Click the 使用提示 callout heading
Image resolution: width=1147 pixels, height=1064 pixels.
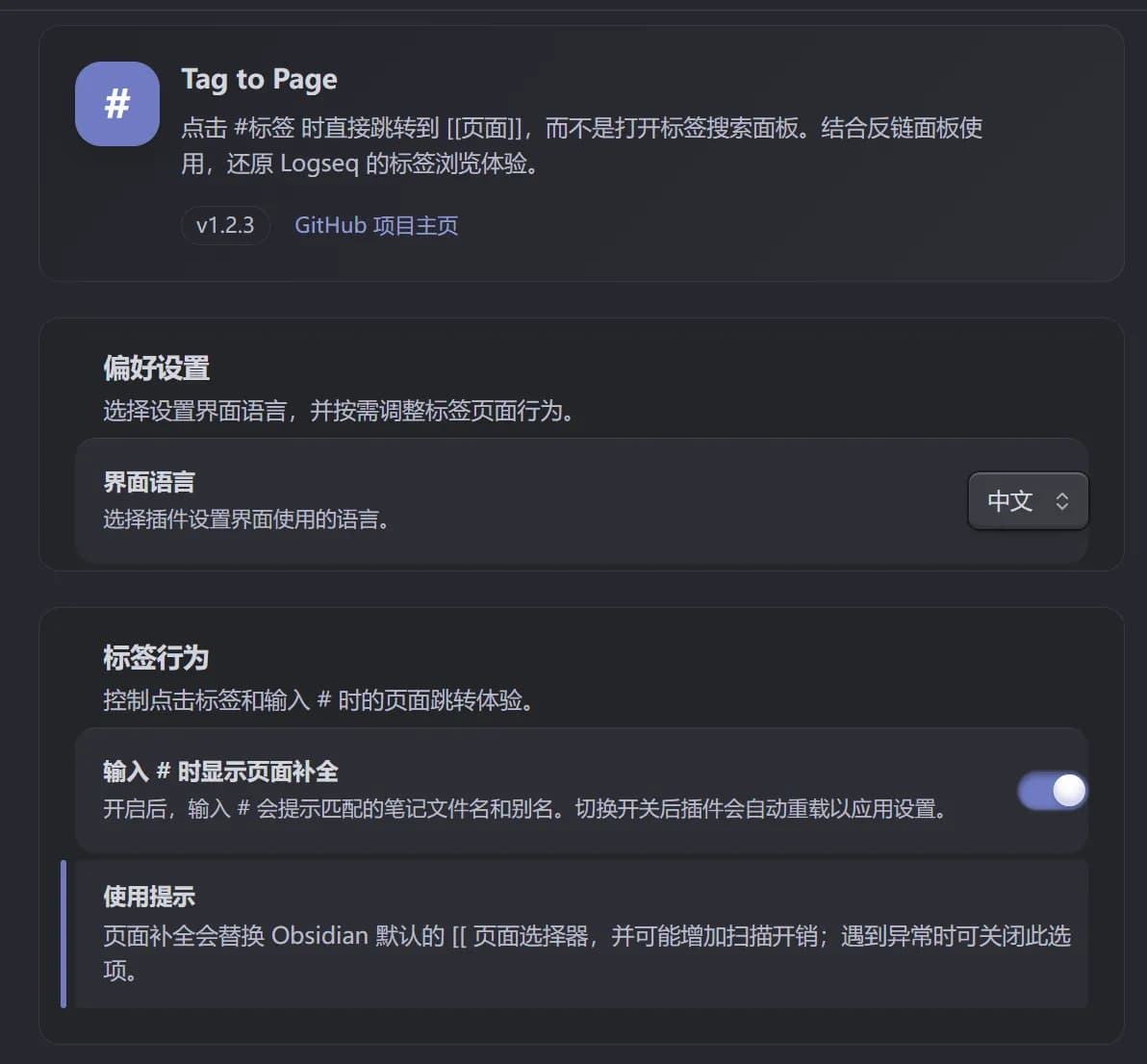click(149, 896)
